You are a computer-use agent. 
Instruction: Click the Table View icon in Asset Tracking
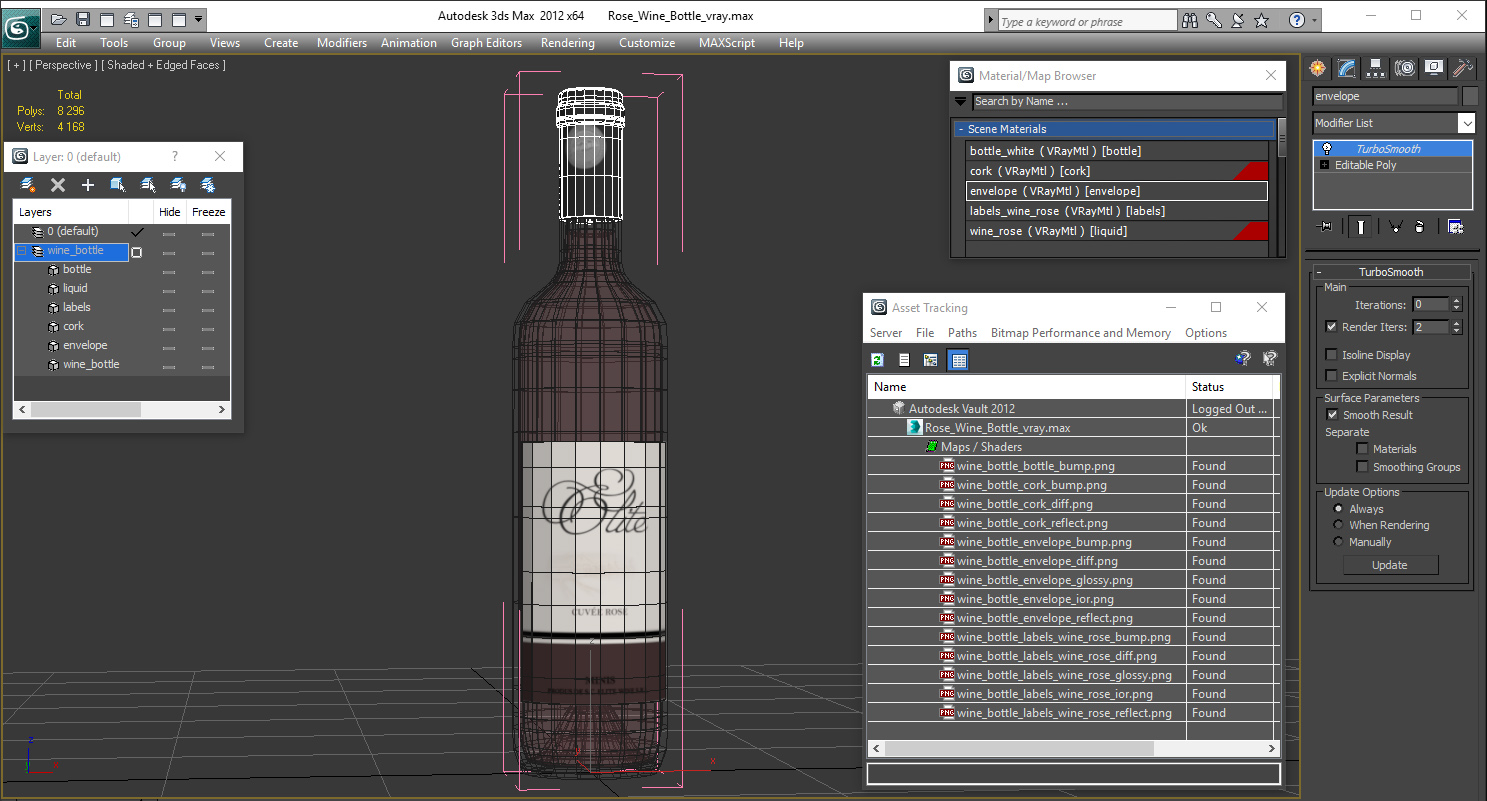958,360
